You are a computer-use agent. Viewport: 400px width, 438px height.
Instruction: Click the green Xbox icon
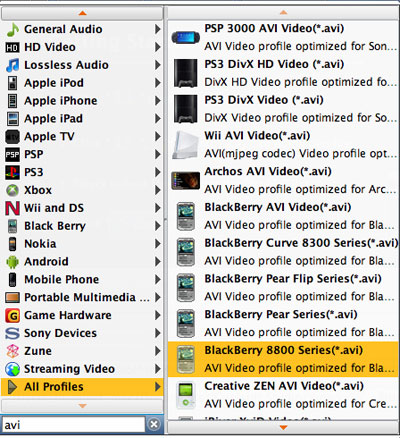(12, 190)
